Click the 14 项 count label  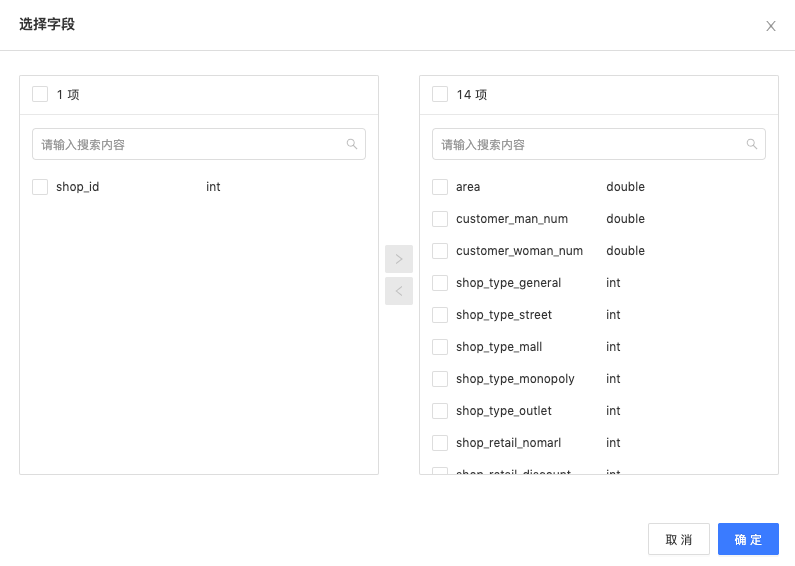[472, 94]
